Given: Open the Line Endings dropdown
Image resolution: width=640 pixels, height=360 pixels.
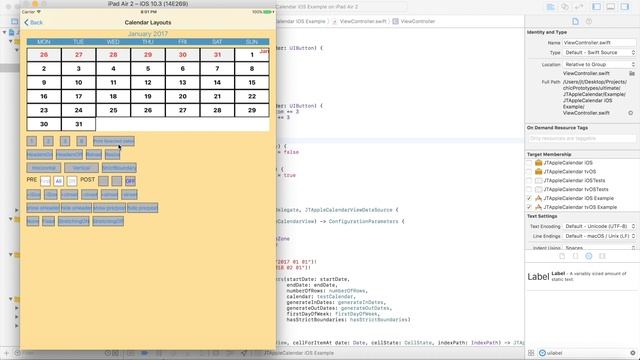Looking at the screenshot, I should click(x=599, y=236).
